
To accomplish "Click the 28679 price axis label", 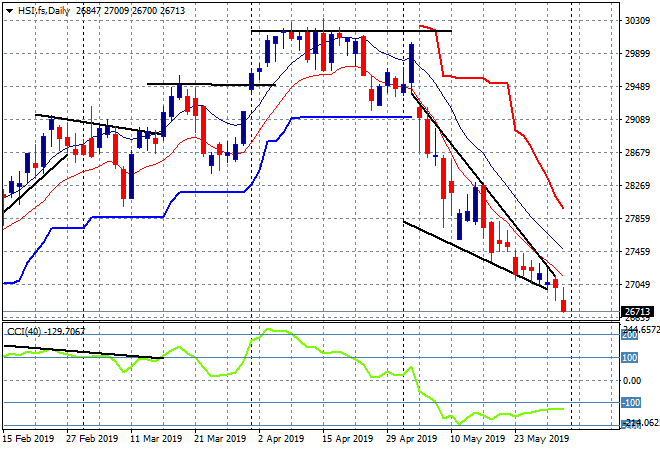I will click(637, 153).
